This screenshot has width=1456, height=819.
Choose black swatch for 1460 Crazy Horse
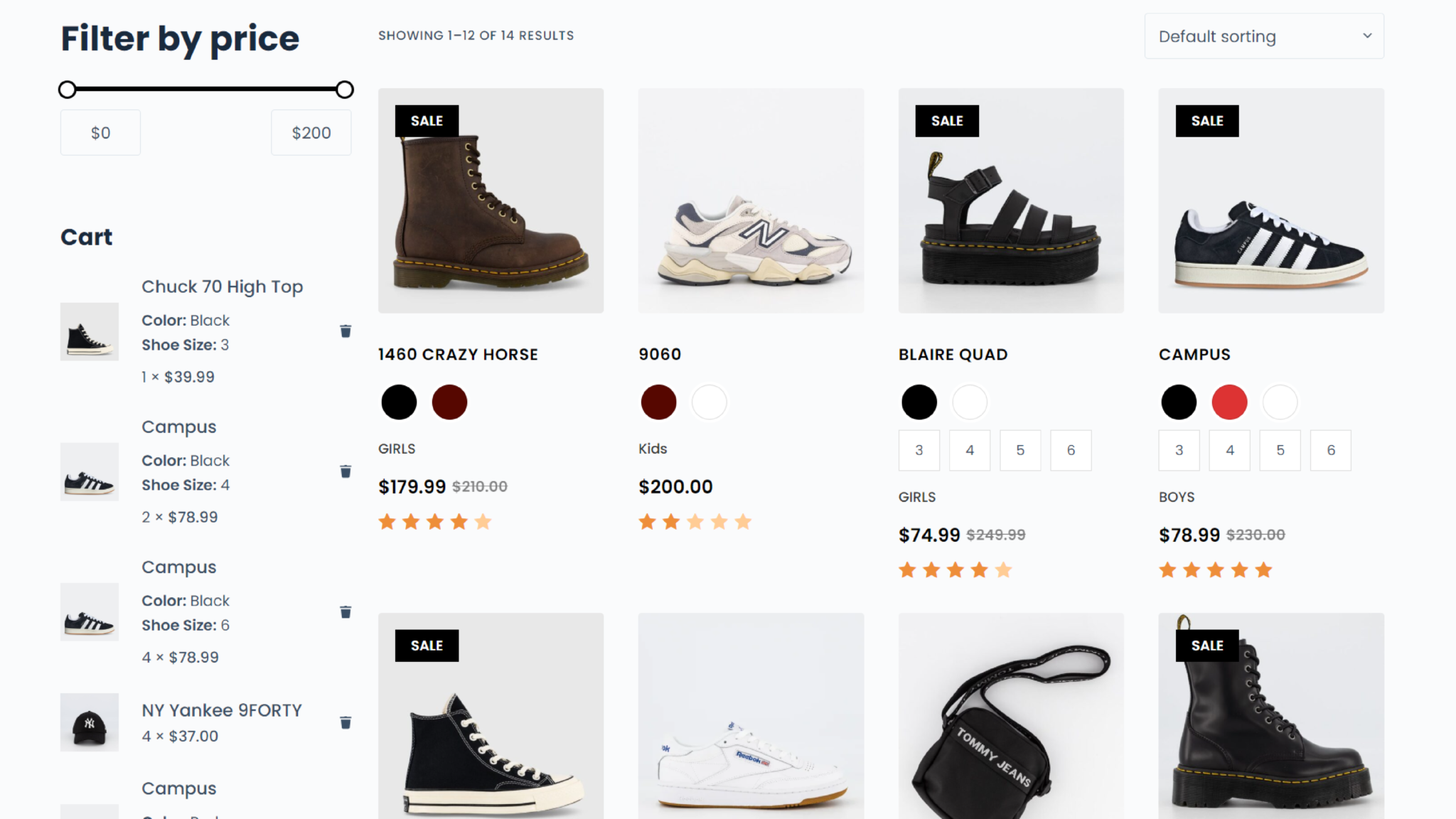(x=399, y=402)
